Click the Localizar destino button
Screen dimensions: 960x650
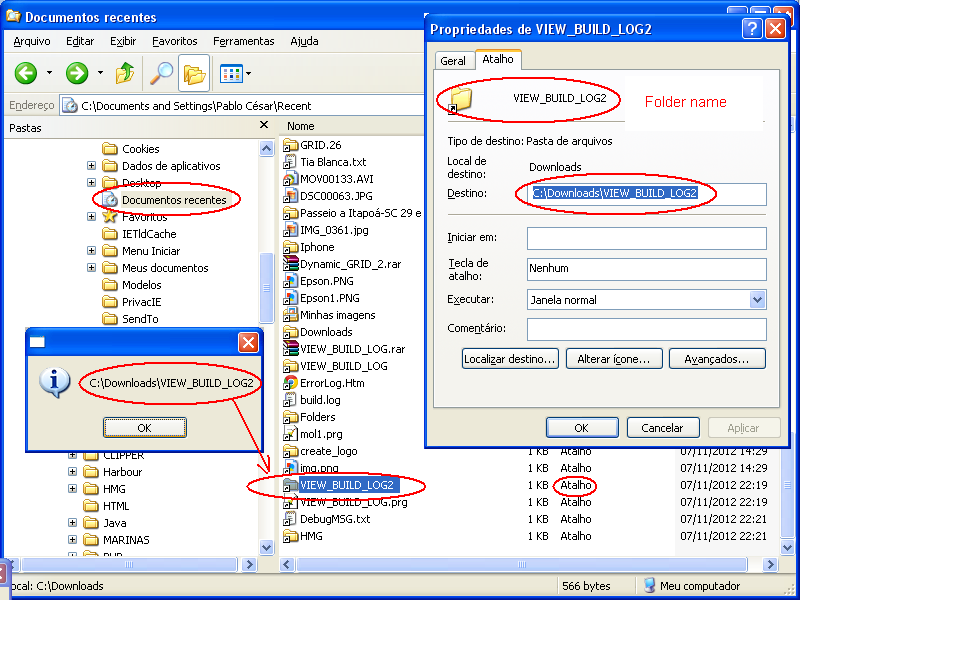pos(510,358)
